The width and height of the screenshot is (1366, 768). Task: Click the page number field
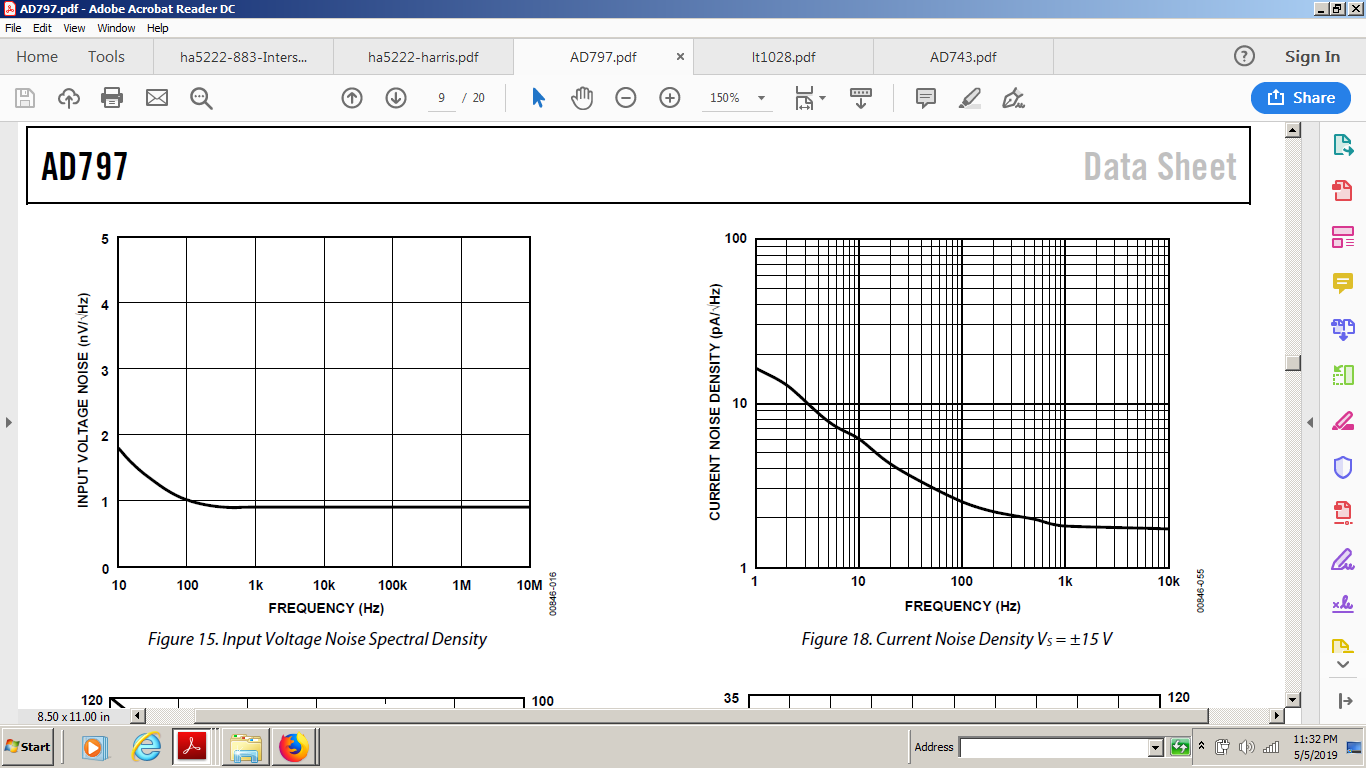click(x=441, y=98)
